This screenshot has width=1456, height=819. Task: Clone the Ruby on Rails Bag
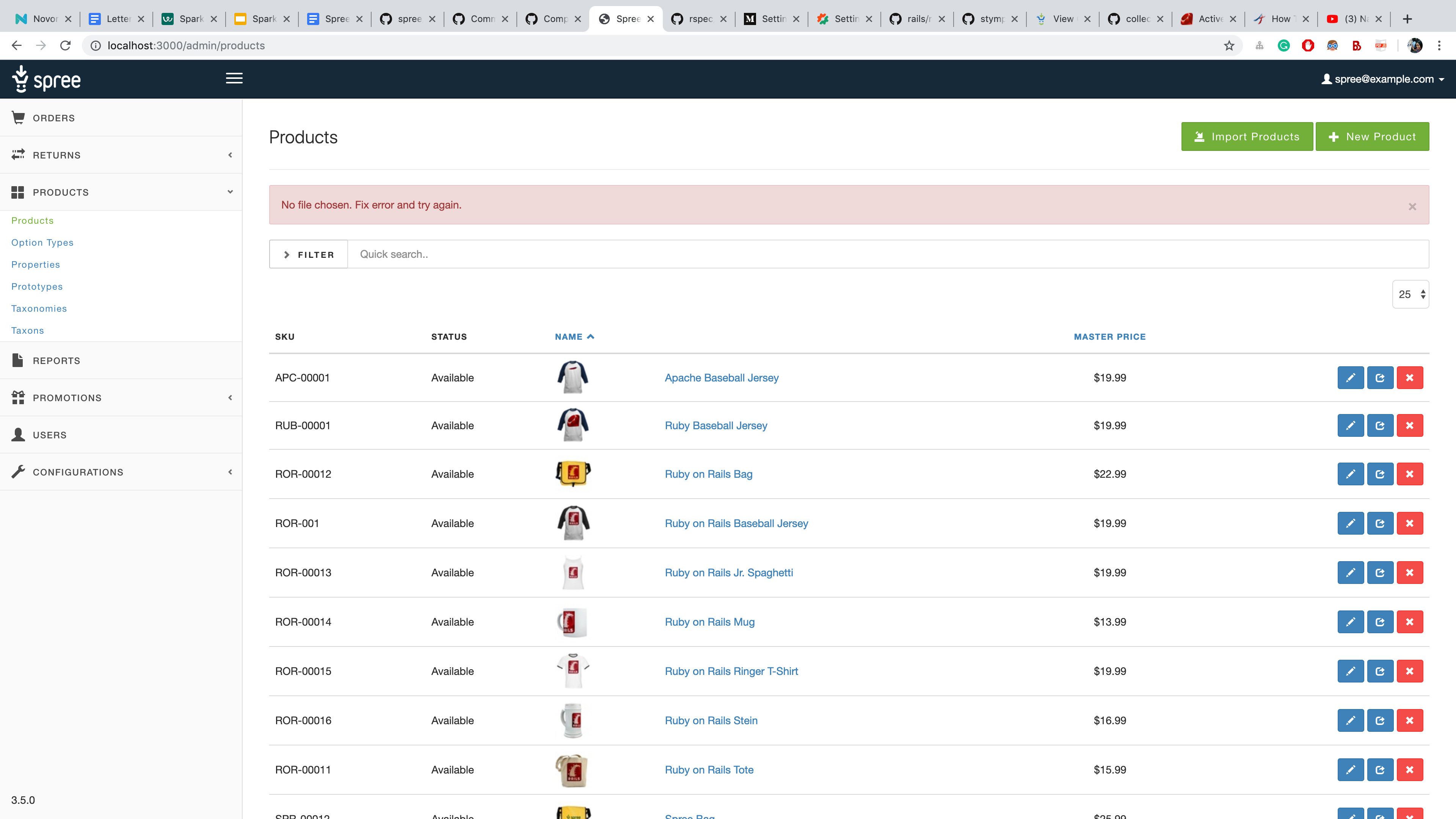coord(1380,474)
